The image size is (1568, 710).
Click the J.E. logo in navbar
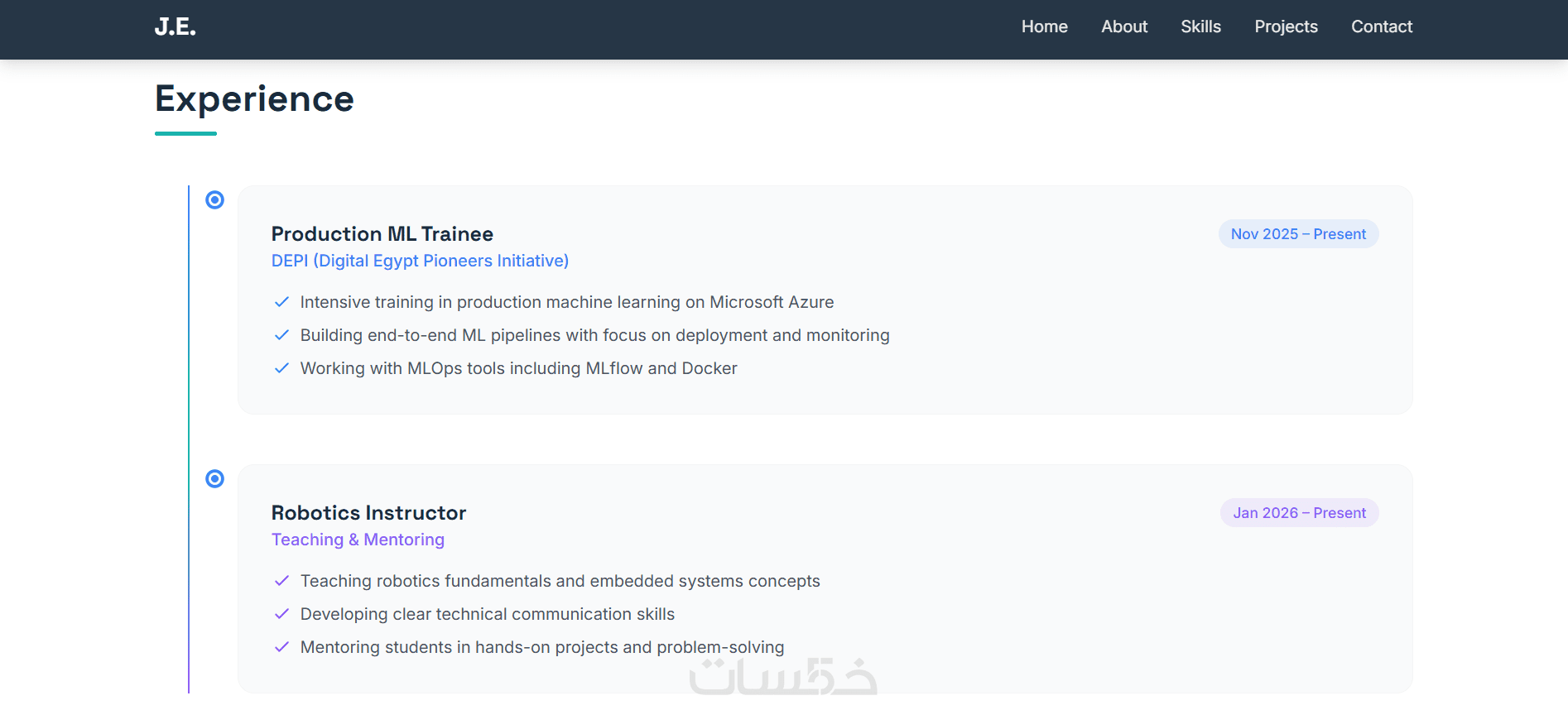pyautogui.click(x=176, y=27)
